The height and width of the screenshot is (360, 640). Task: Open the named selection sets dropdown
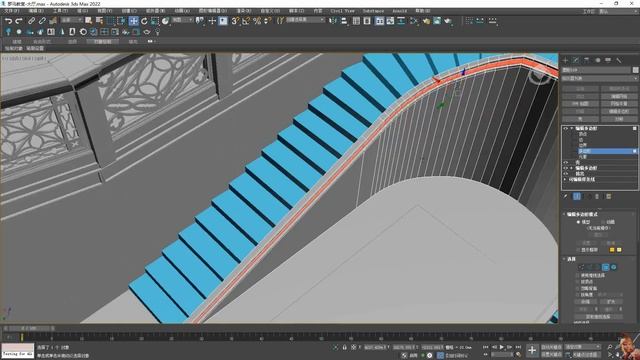(x=305, y=20)
